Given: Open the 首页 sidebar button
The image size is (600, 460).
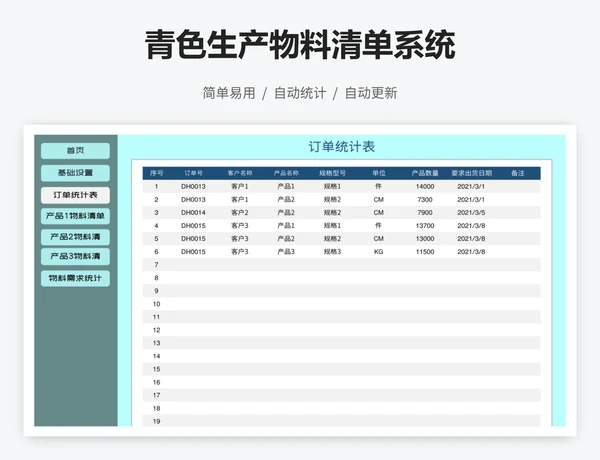Looking at the screenshot, I should [75, 151].
